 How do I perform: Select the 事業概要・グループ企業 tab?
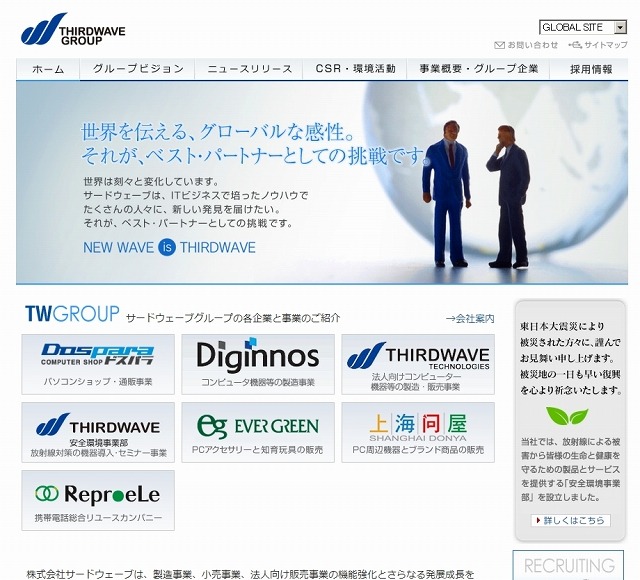pos(478,69)
